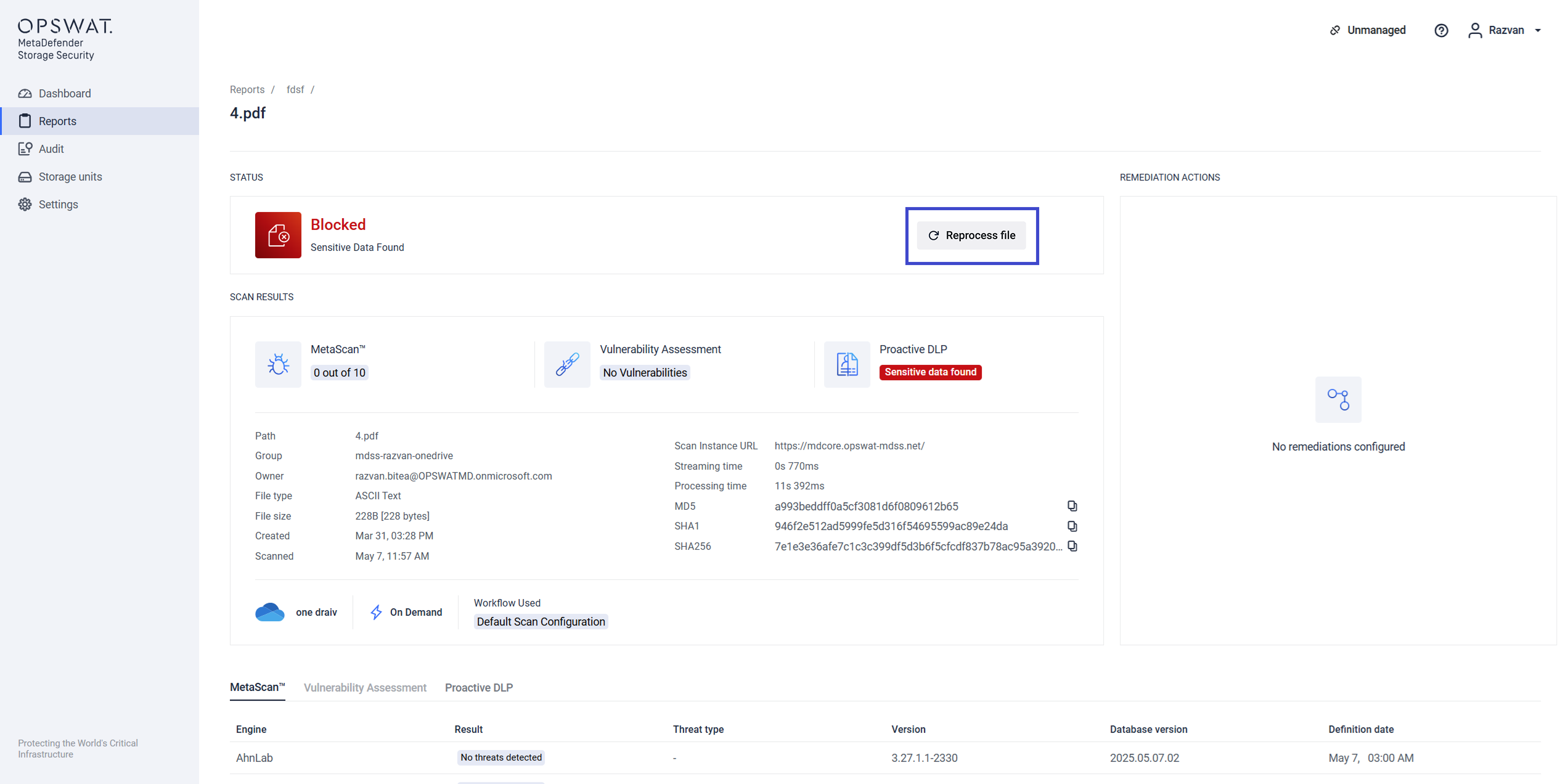Click the owner email razvan.bitea@OPSWATMD.onmicrosoft.com
This screenshot has width=1568, height=784.
pos(454,476)
